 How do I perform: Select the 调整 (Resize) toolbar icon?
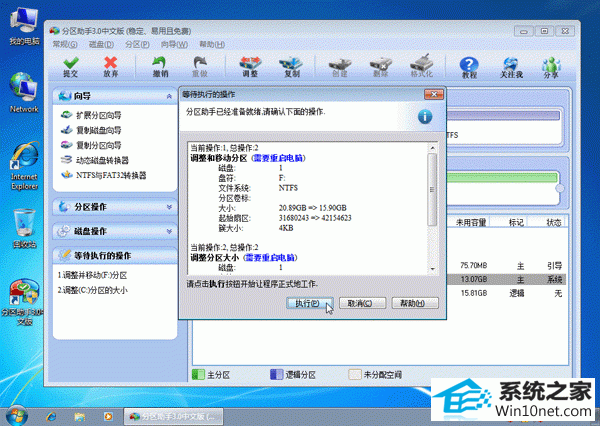point(250,67)
